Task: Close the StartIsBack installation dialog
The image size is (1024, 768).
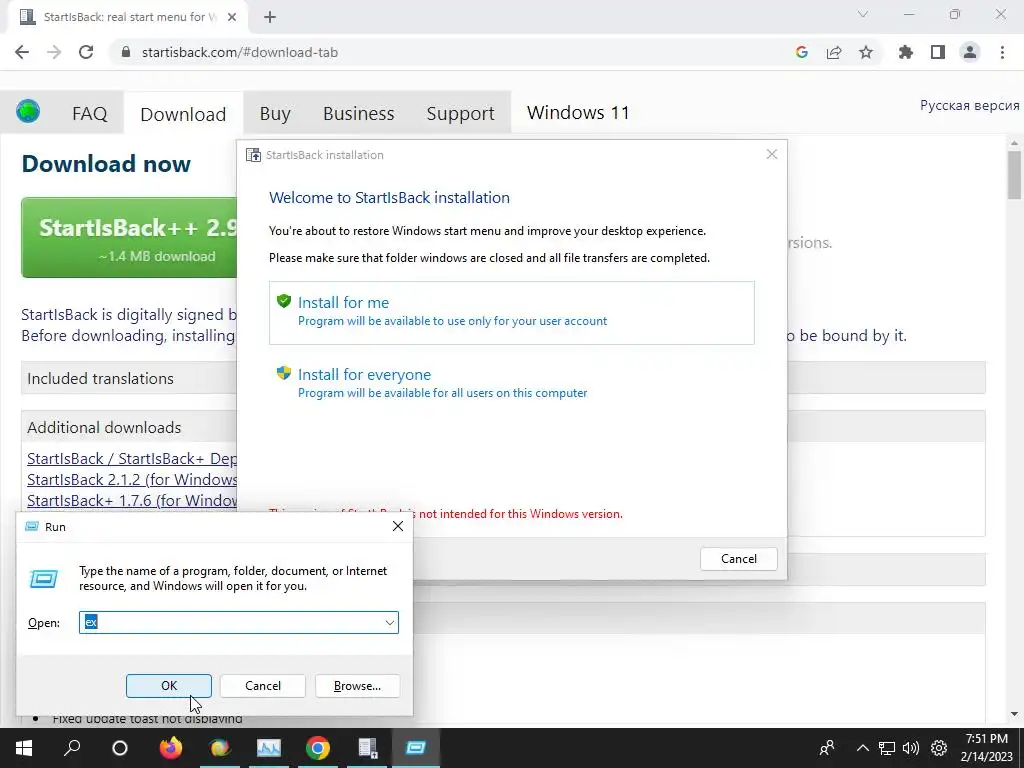Action: coord(772,154)
